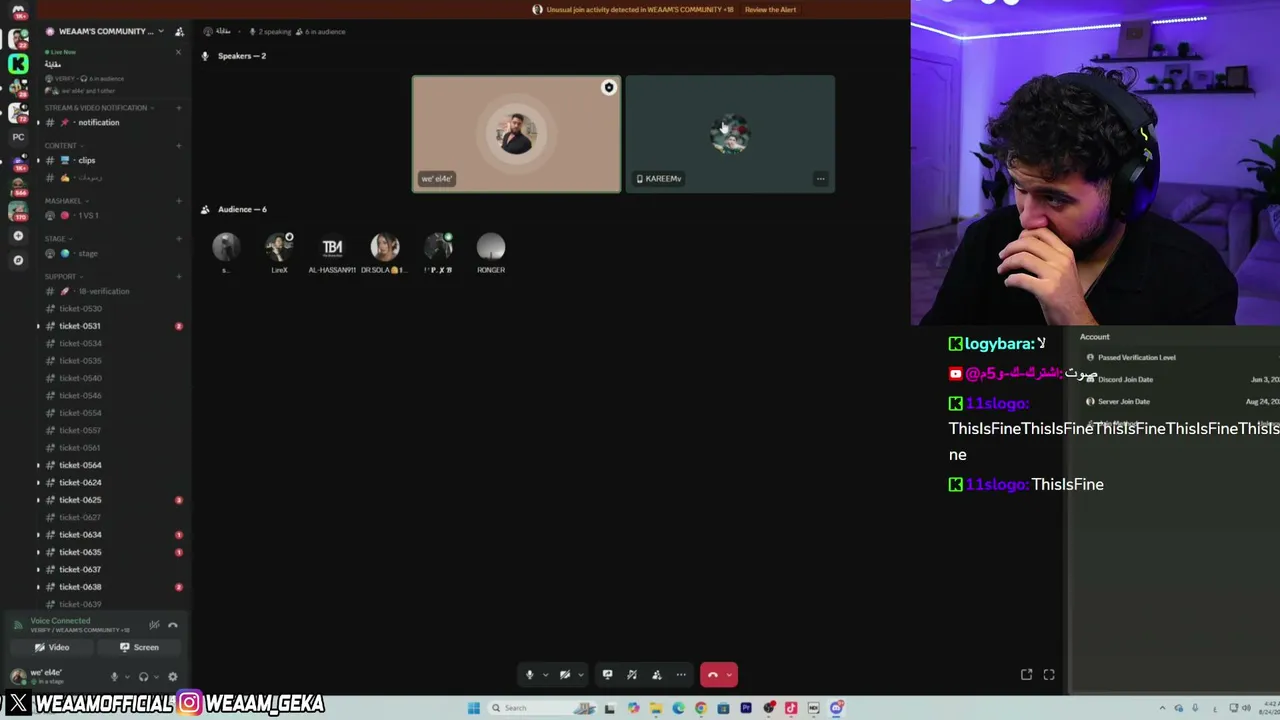Select KAREEMv speaker tile
Viewport: 1280px width, 720px height.
(x=730, y=134)
